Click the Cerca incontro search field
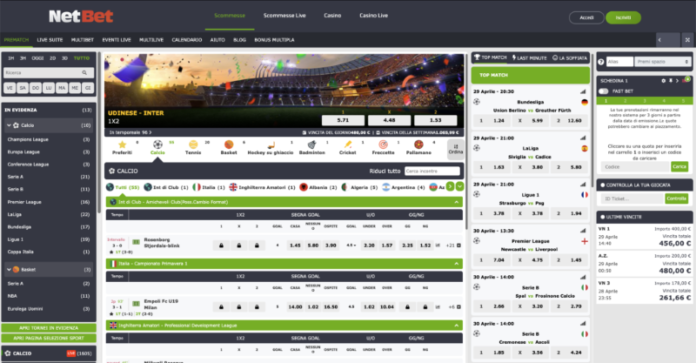 [x=432, y=171]
